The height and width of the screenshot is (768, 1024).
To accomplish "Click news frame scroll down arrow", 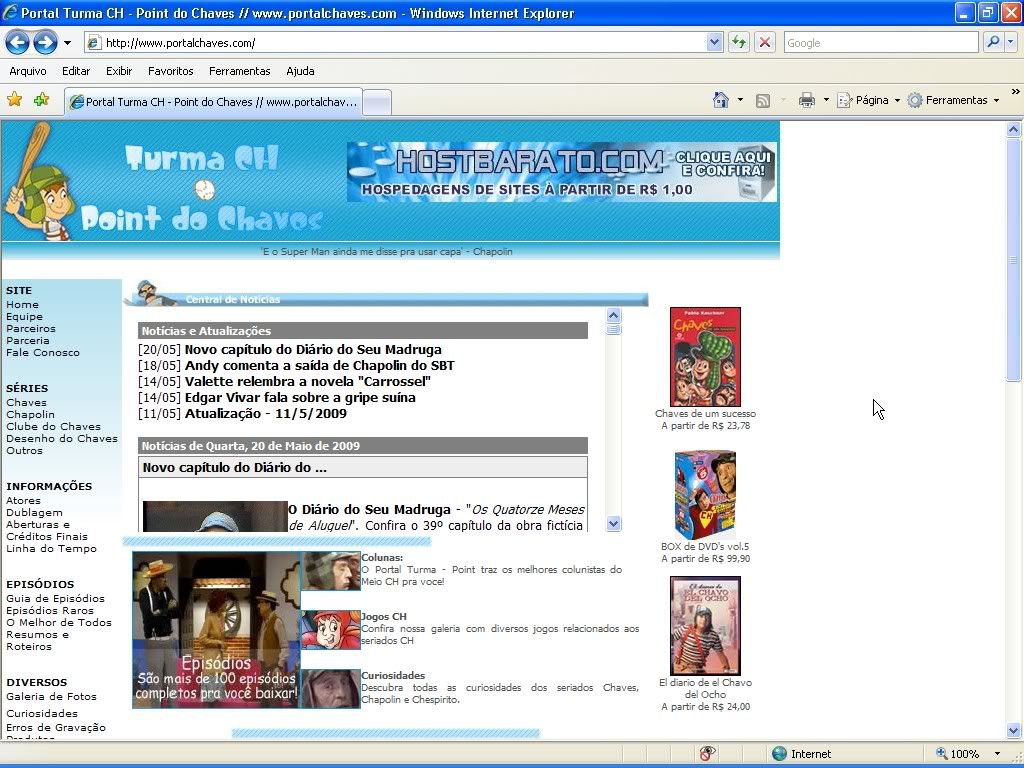I will click(613, 523).
